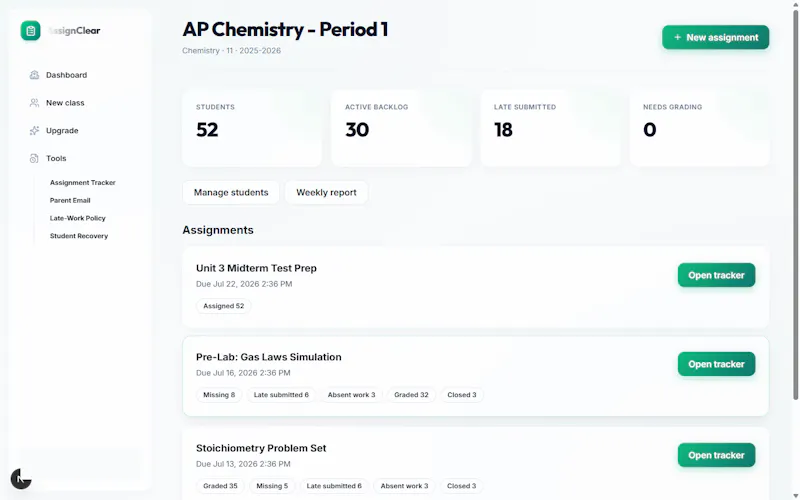800x500 pixels.
Task: Click the Assignments section heading
Action: pos(218,230)
